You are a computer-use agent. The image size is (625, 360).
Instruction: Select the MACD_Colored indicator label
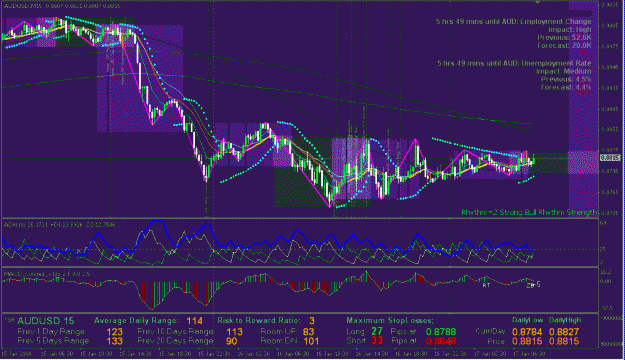click(x=47, y=274)
